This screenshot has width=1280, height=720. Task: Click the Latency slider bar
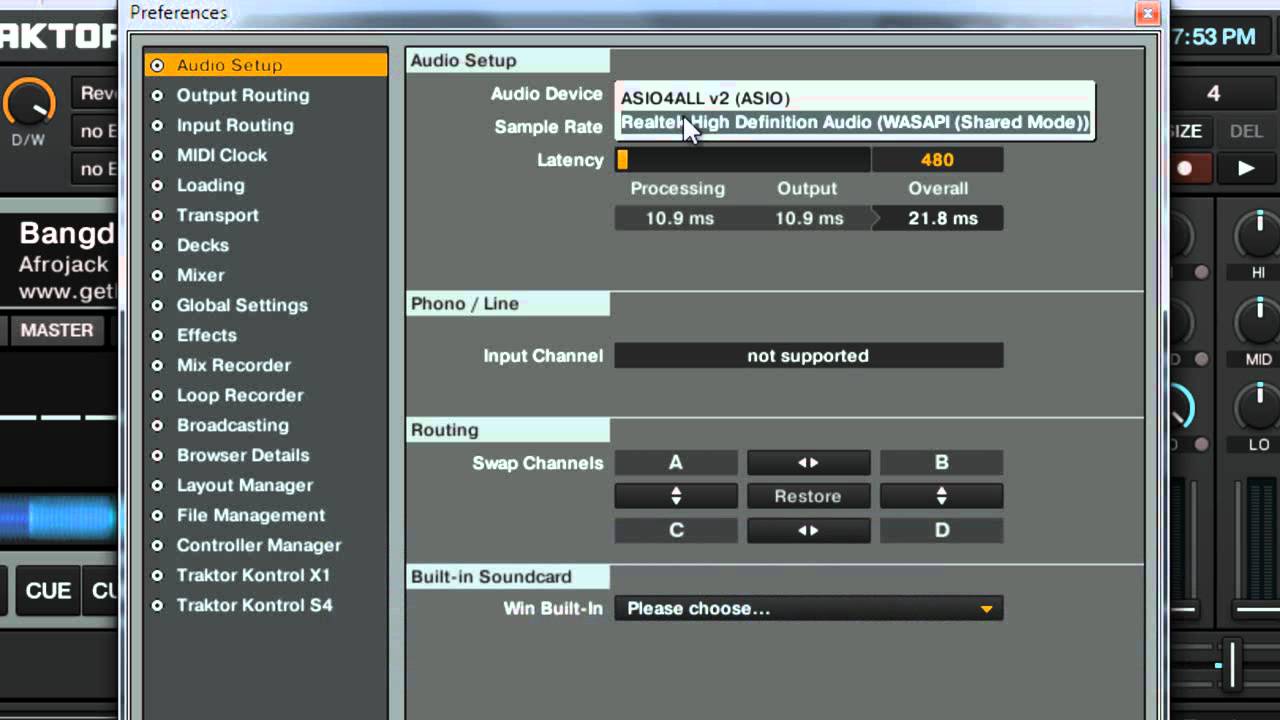[742, 159]
